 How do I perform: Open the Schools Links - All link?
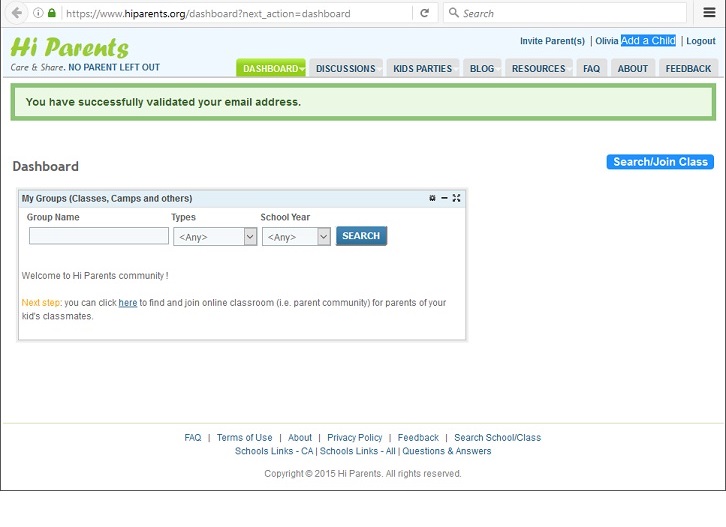click(x=357, y=451)
